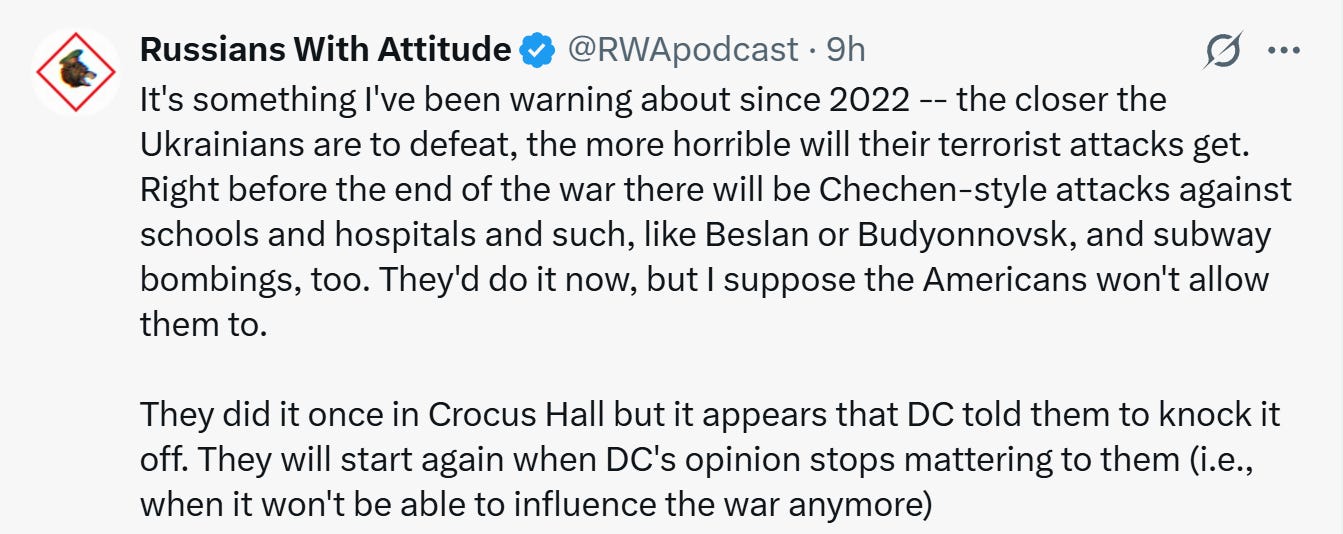Click the word "Americans" in the post

click(1008, 281)
